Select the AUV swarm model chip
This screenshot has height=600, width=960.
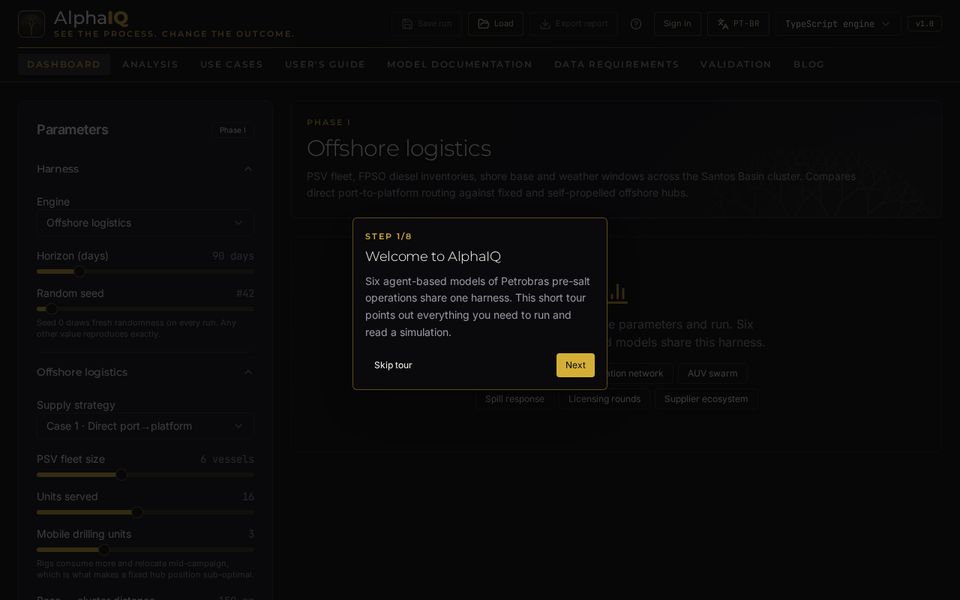pos(712,373)
